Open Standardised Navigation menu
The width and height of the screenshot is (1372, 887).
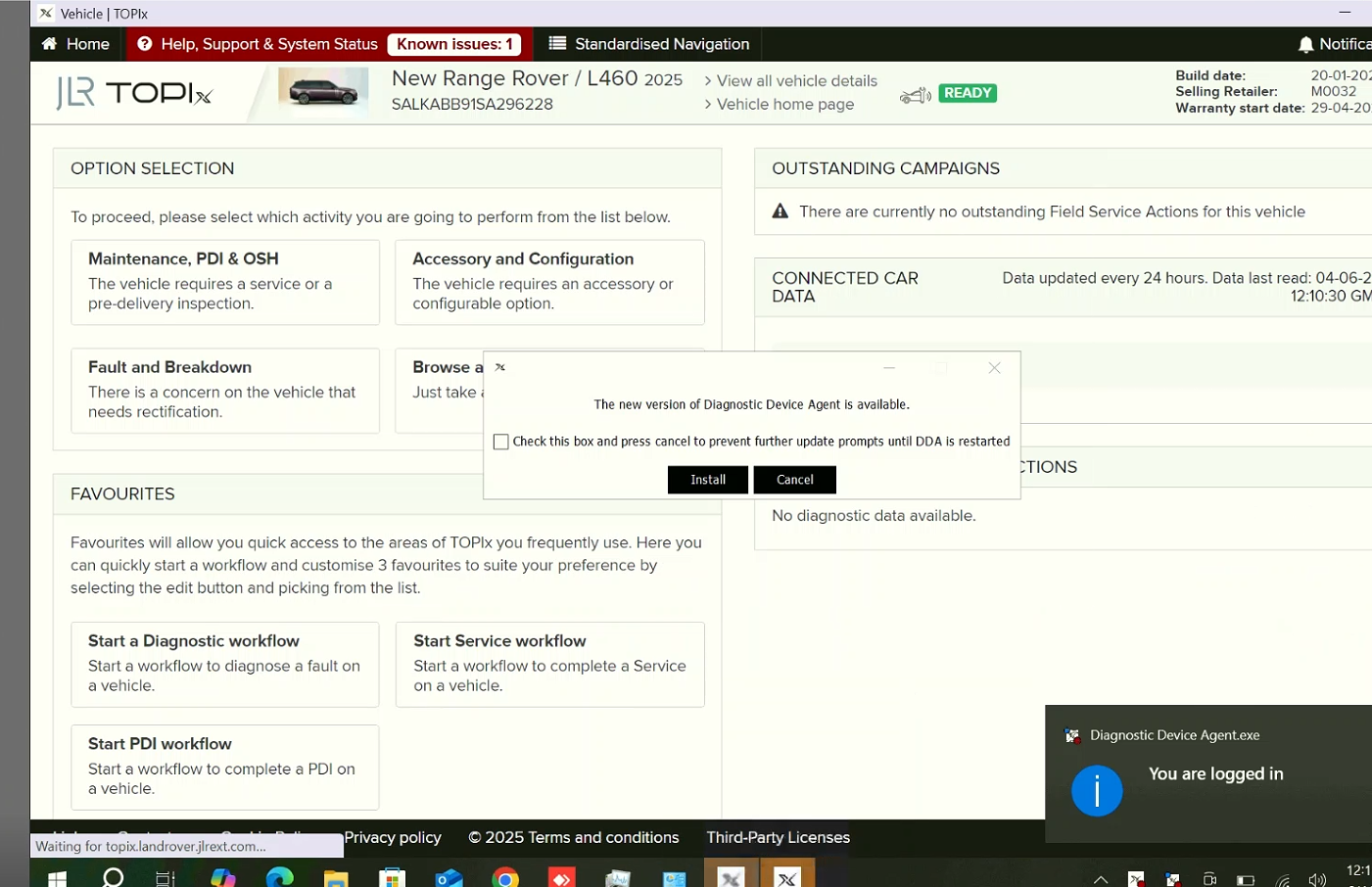649,44
